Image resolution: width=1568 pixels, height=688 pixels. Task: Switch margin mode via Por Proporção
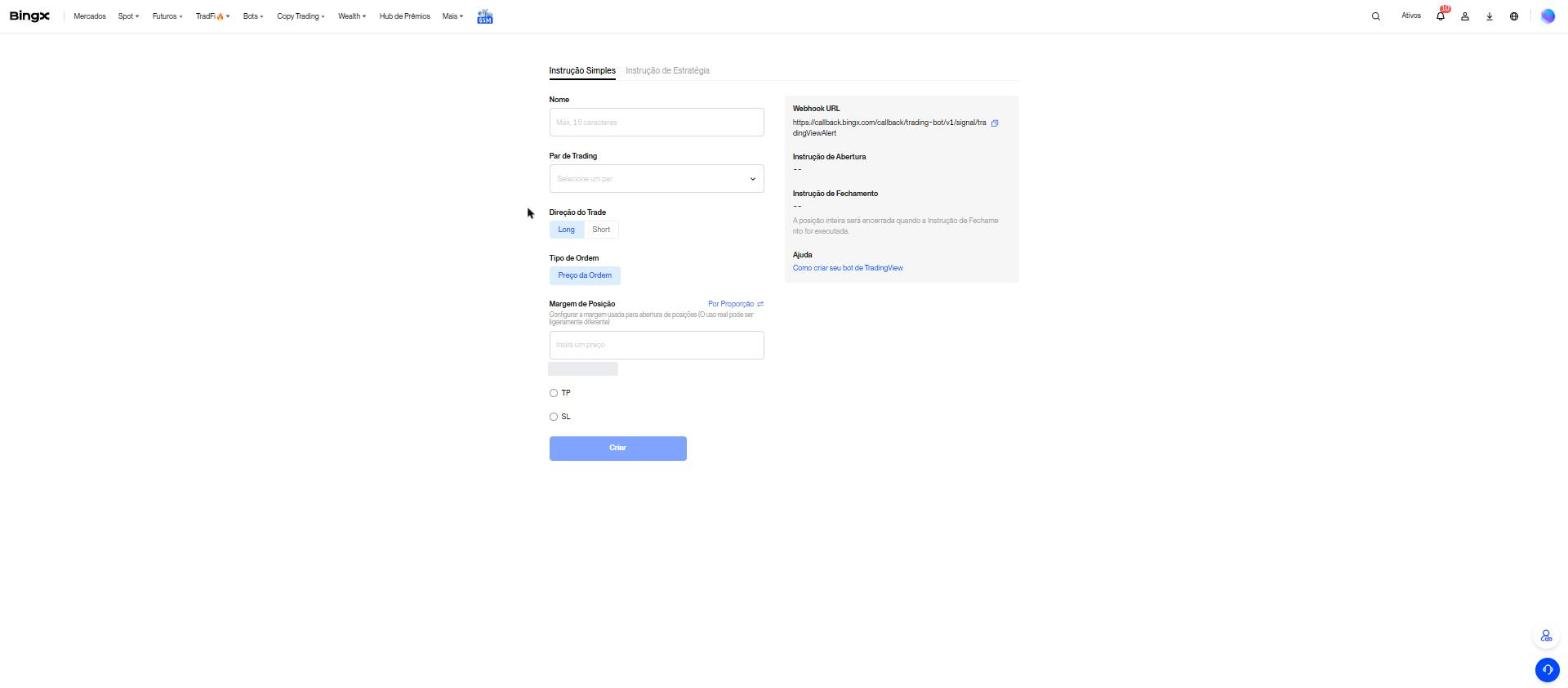point(731,304)
